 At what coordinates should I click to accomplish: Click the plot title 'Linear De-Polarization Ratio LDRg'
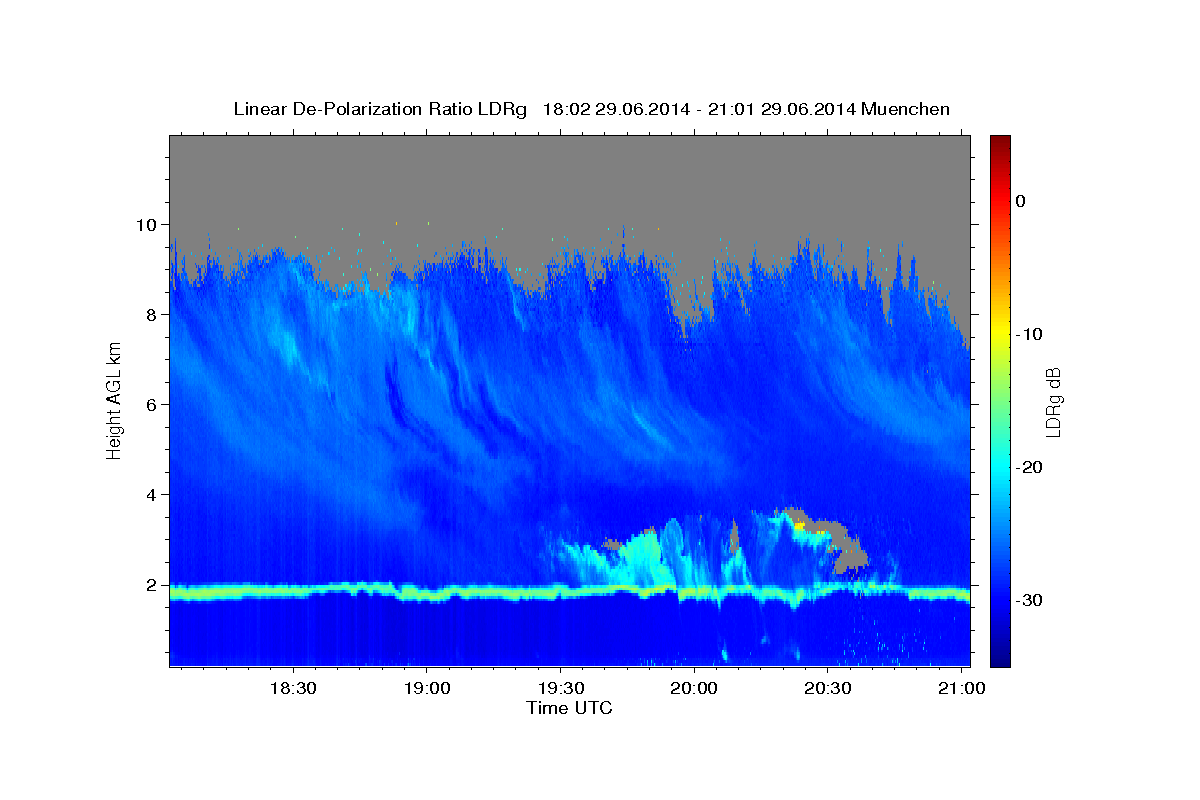(379, 109)
